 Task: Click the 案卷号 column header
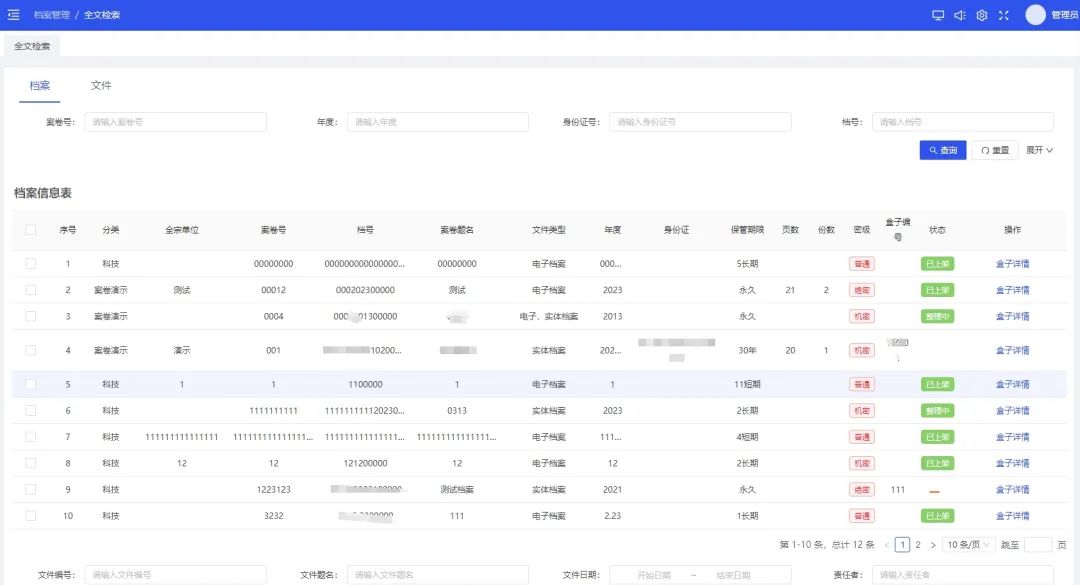[273, 229]
